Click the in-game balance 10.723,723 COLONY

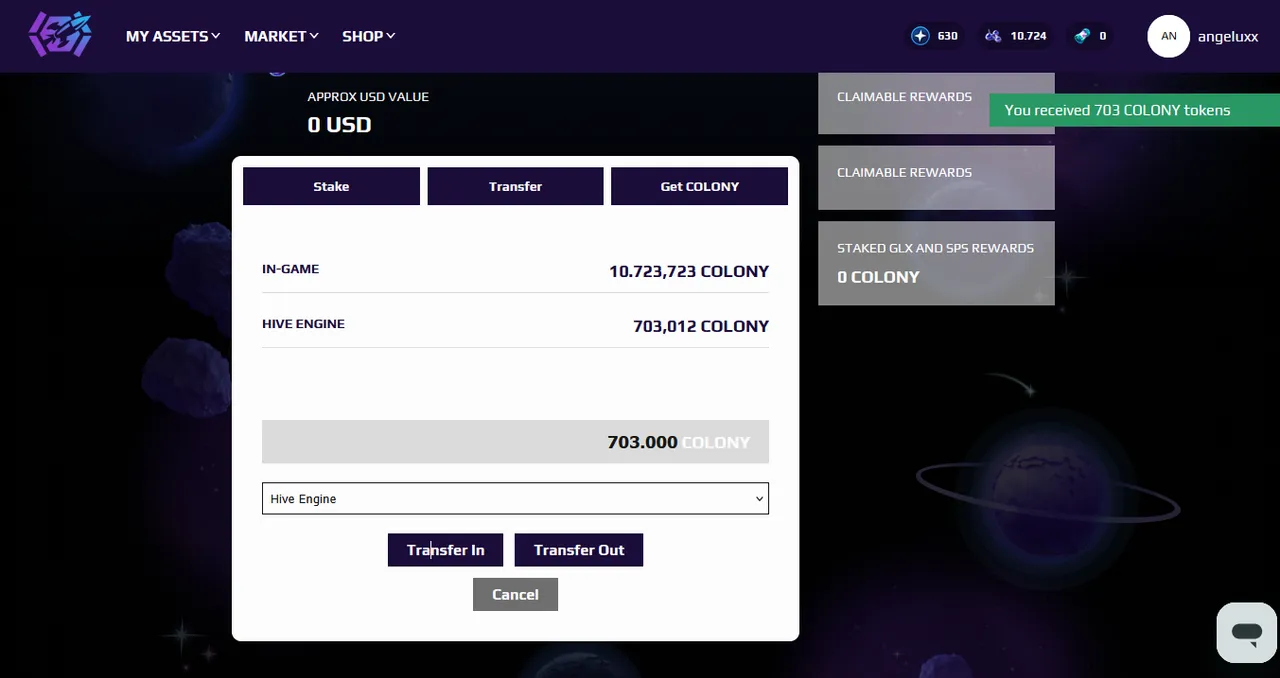coord(689,271)
